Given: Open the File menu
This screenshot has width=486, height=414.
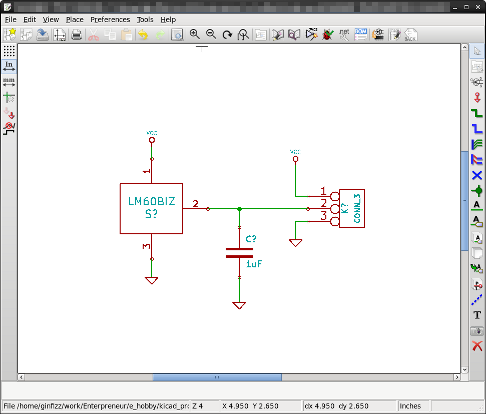Looking at the screenshot, I should [x=11, y=20].
